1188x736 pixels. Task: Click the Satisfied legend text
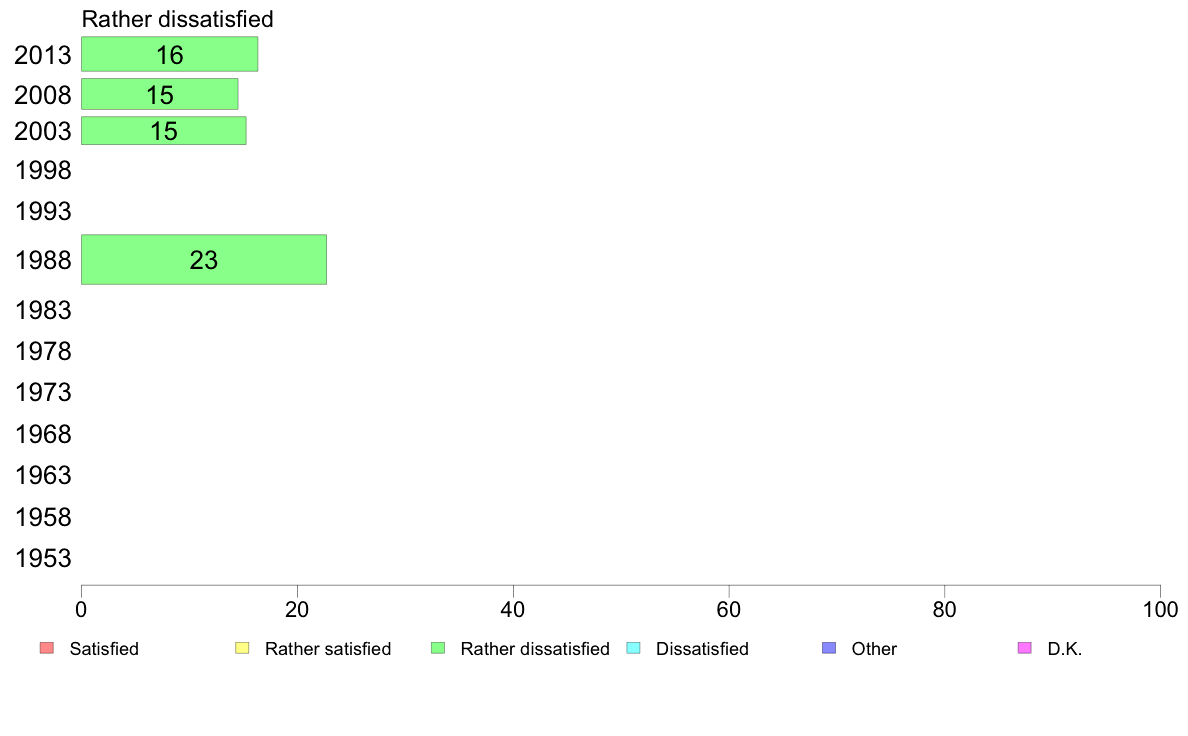pyautogui.click(x=104, y=649)
